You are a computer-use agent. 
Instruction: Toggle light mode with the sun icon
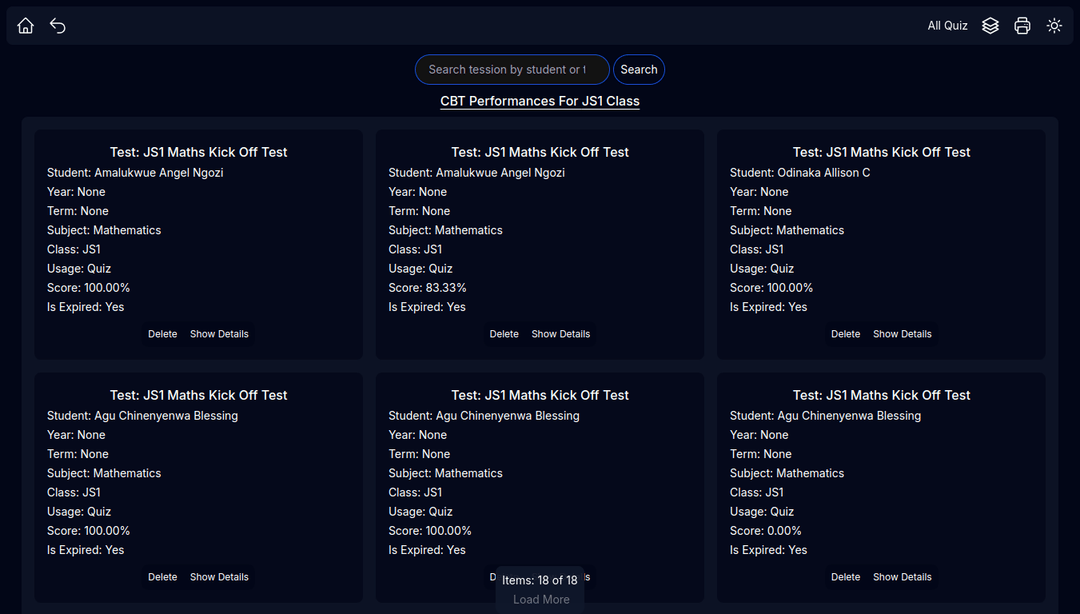pos(1054,25)
